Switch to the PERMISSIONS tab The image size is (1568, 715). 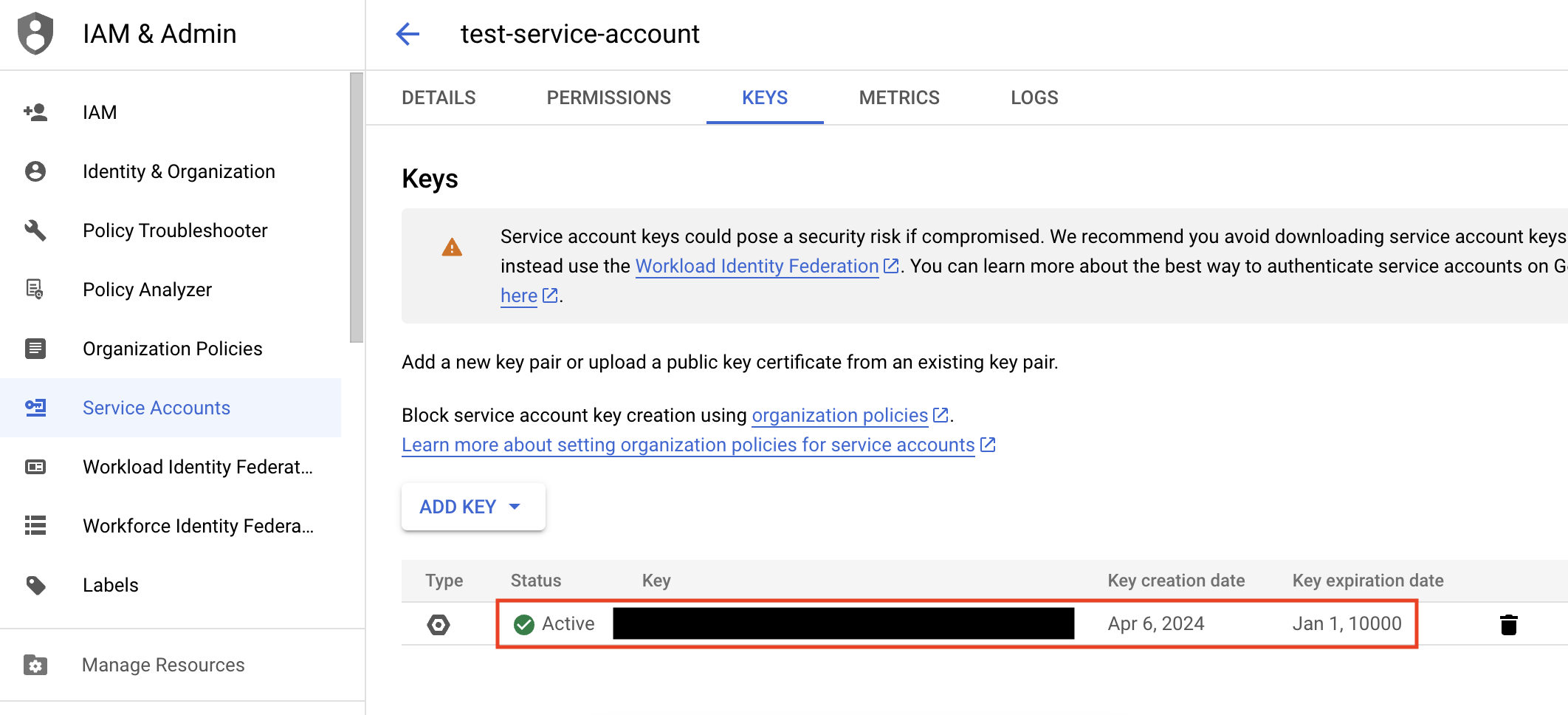pos(608,97)
